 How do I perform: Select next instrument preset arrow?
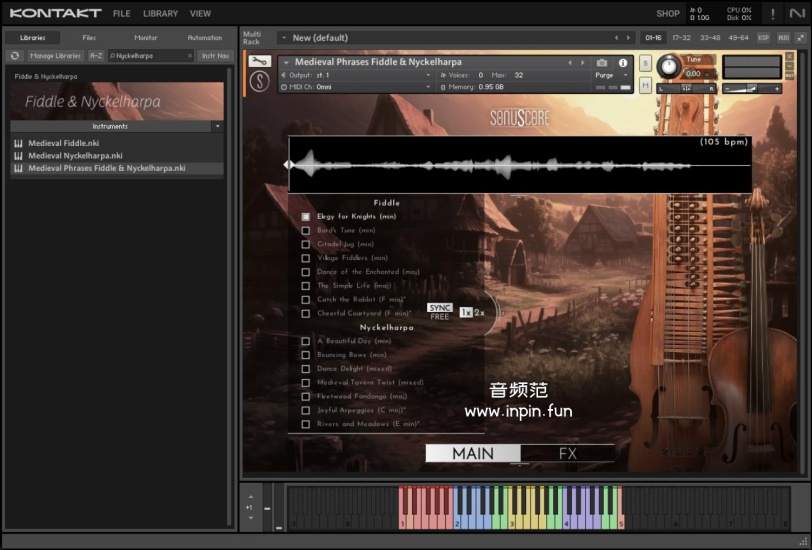pos(583,63)
